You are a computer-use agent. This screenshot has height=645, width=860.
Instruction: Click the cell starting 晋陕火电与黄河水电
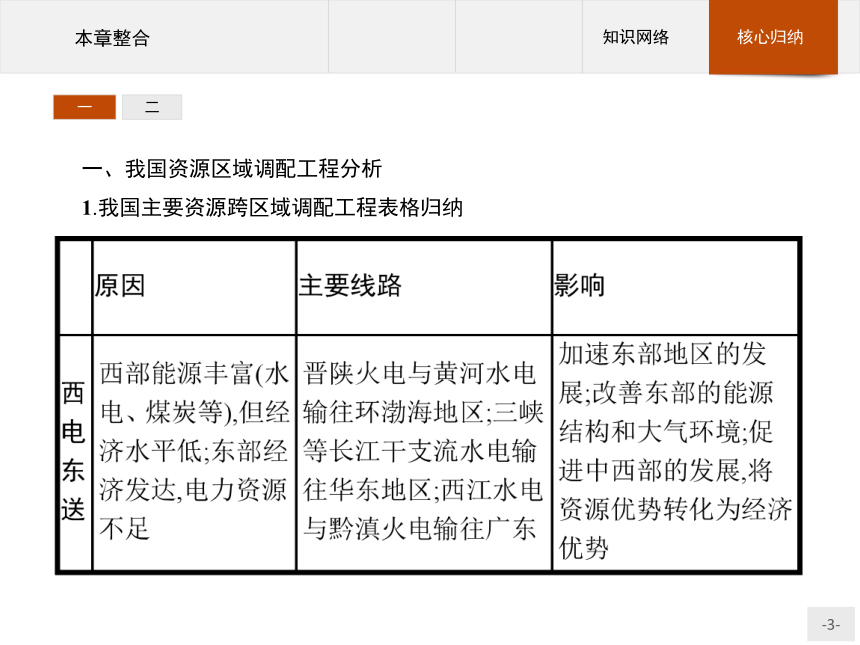coord(424,452)
